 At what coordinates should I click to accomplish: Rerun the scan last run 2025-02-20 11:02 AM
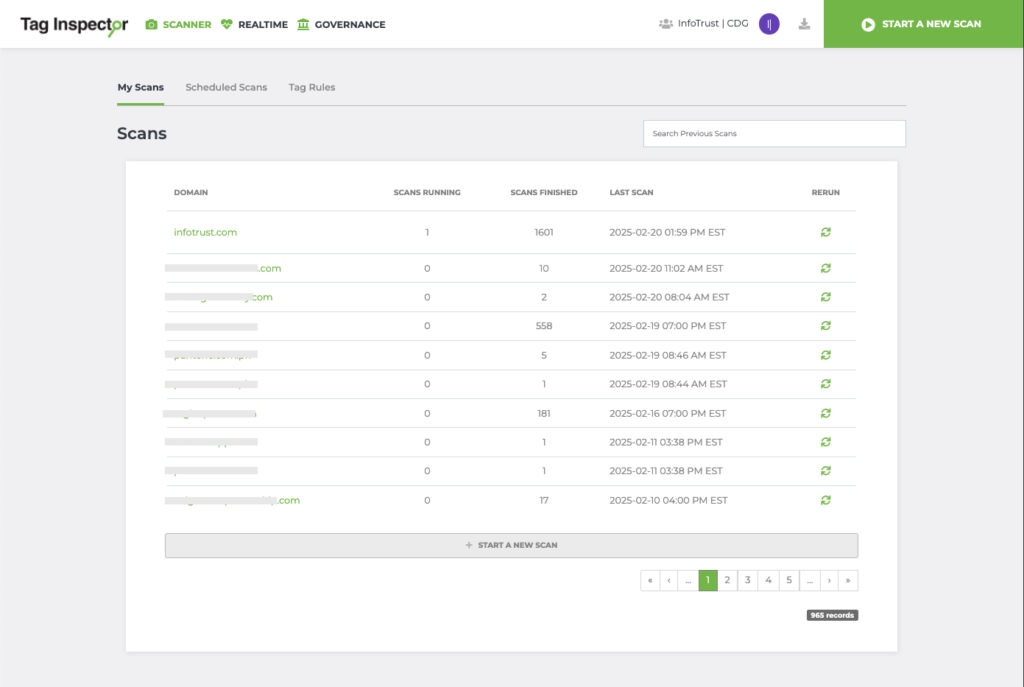coord(826,268)
